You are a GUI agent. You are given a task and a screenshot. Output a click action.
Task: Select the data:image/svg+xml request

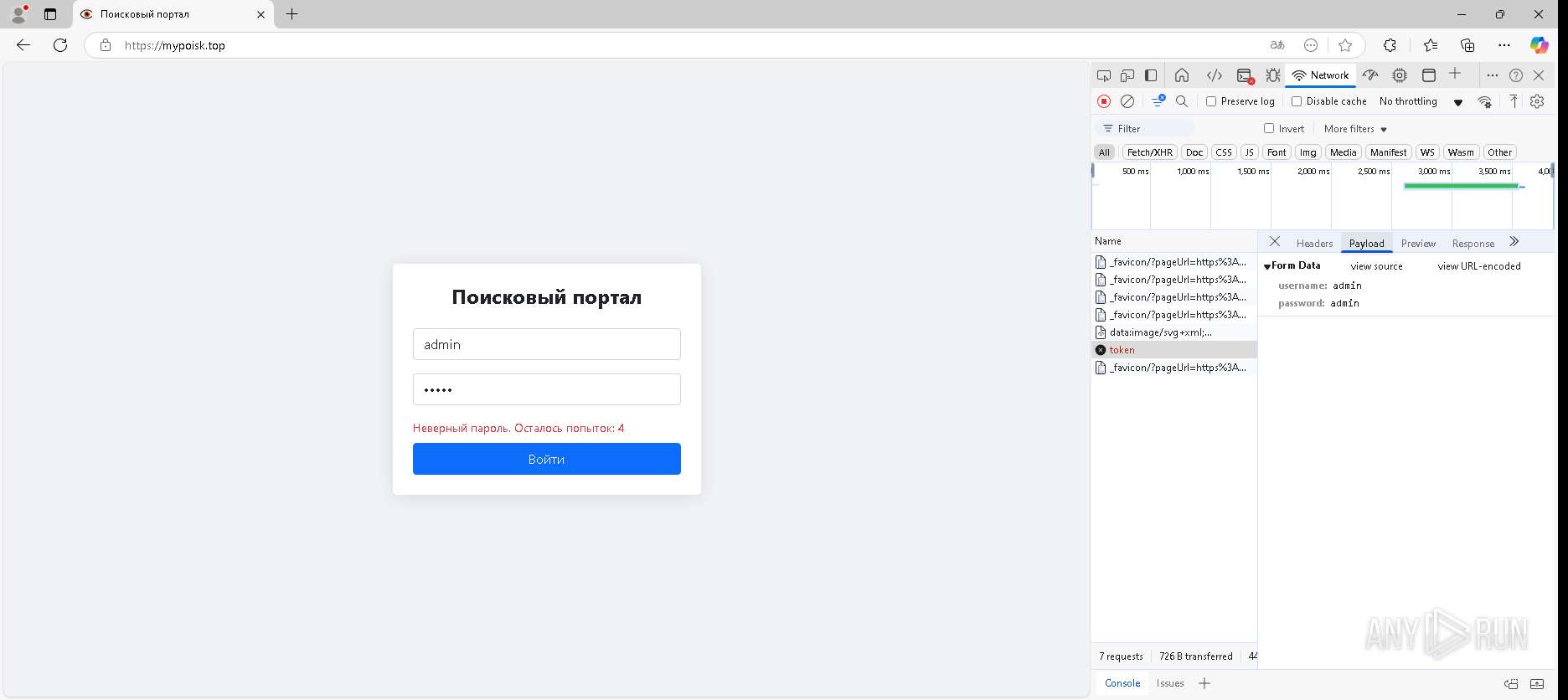tap(1173, 332)
